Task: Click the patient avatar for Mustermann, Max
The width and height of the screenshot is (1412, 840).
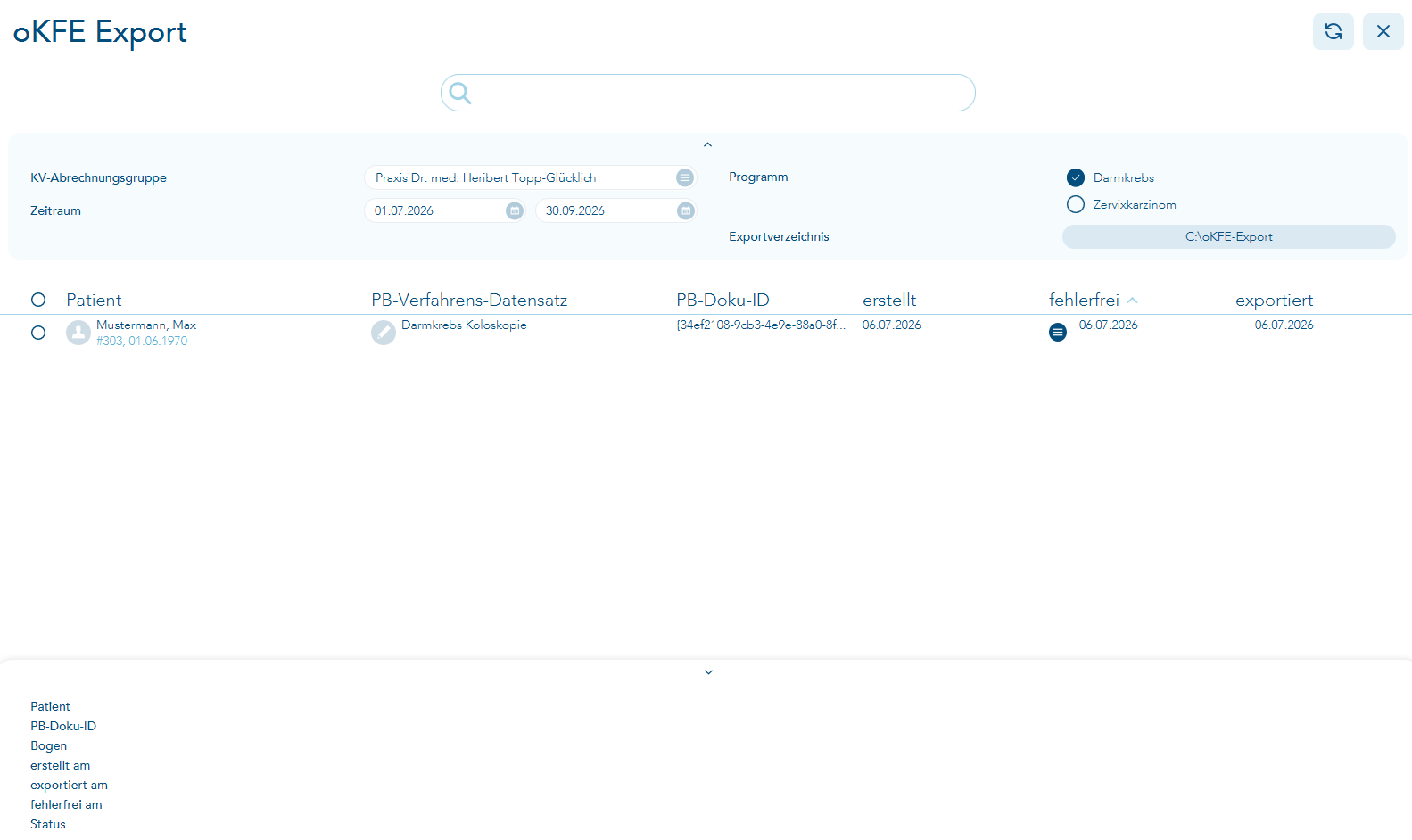Action: pyautogui.click(x=78, y=333)
